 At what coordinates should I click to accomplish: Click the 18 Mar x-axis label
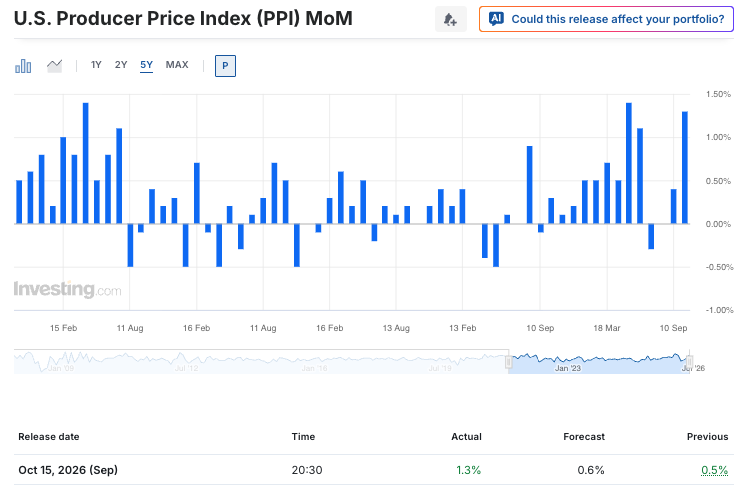click(606, 328)
